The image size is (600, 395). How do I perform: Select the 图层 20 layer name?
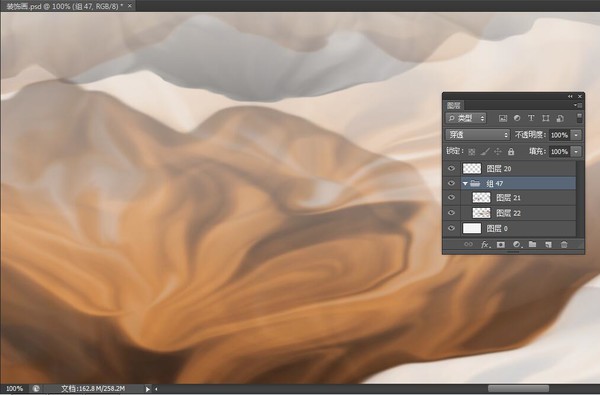499,168
